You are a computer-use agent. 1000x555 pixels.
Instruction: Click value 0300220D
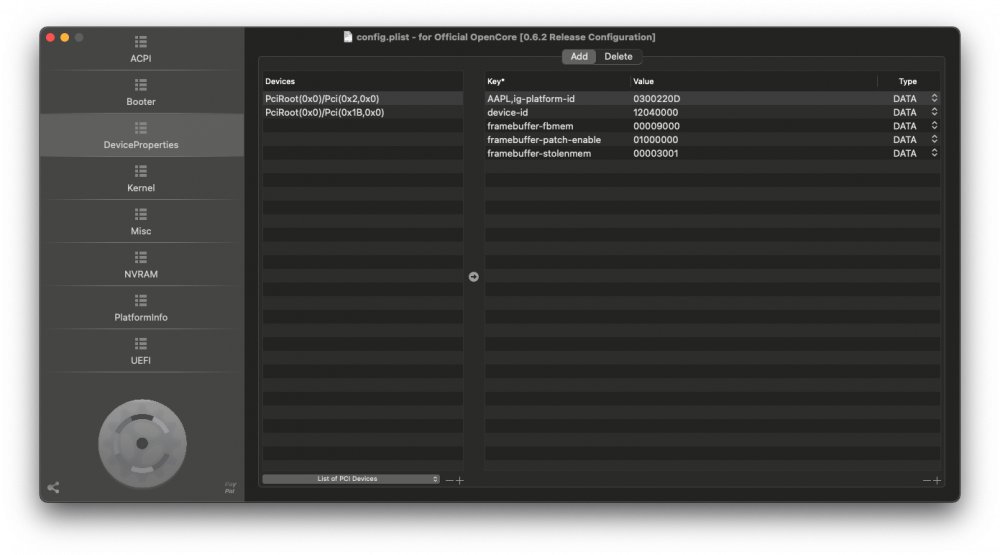(656, 98)
